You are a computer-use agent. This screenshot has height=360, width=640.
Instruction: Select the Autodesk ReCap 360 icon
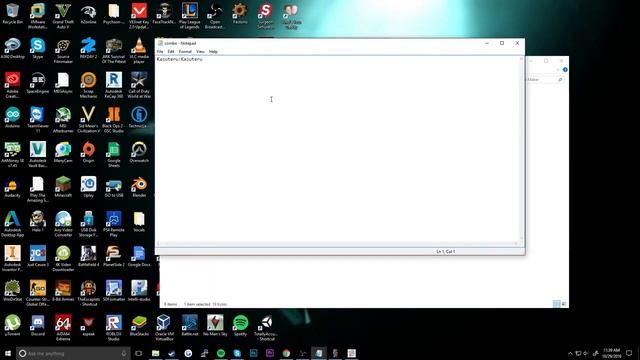[113, 85]
